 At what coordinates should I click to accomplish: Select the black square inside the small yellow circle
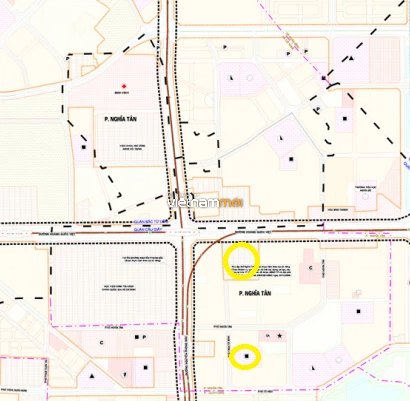pyautogui.click(x=247, y=356)
